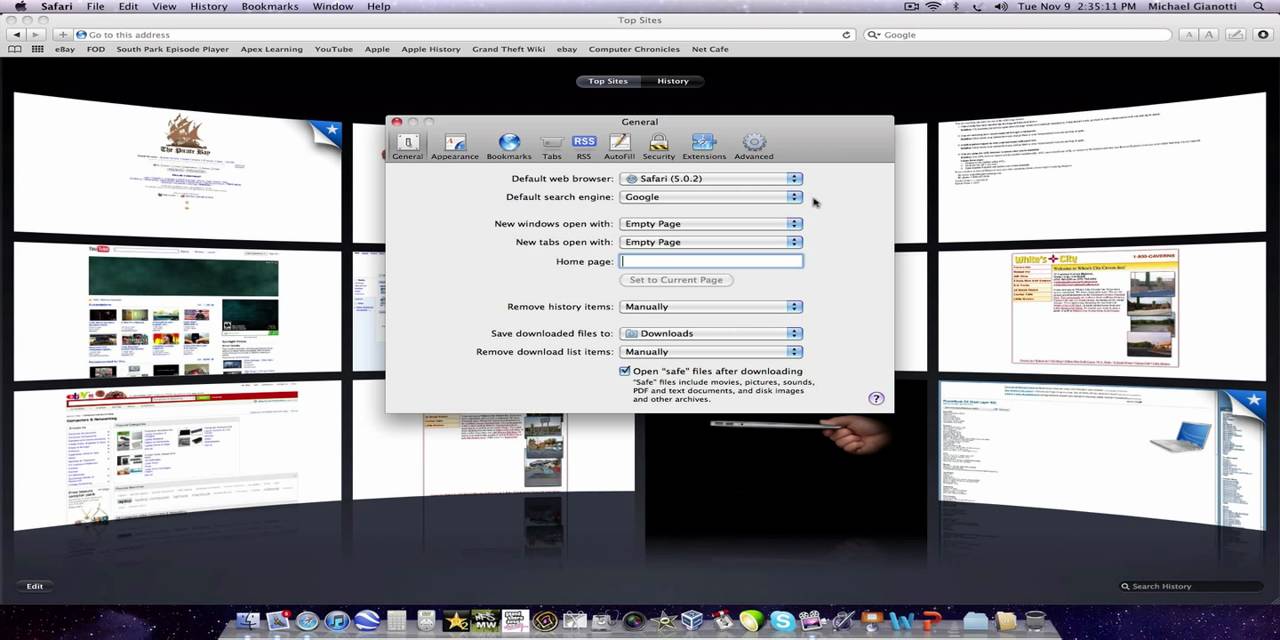
Task: Open Spotlight search magnifier in menu bar
Action: (x=1259, y=6)
